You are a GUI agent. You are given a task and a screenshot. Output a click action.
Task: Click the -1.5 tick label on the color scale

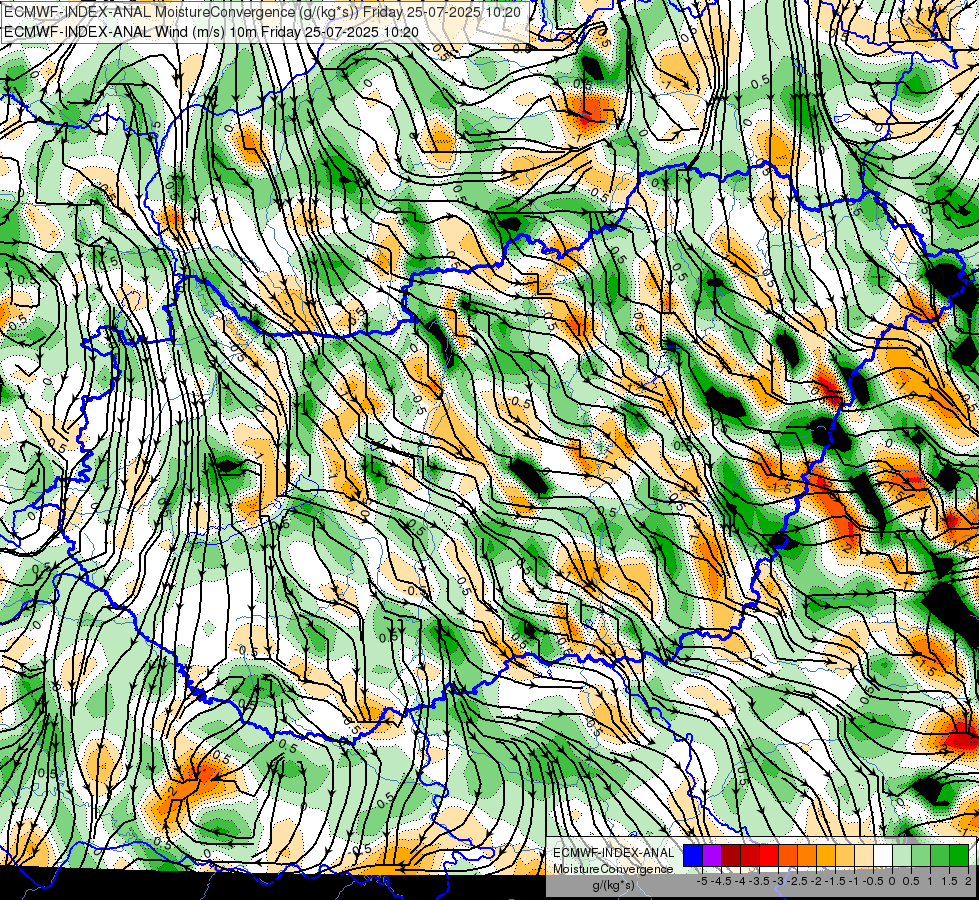(835, 881)
